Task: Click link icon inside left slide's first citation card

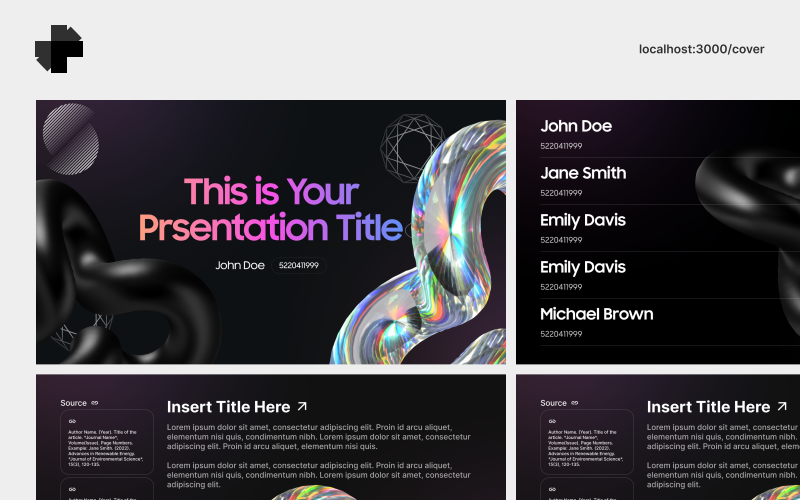Action: pyautogui.click(x=72, y=421)
